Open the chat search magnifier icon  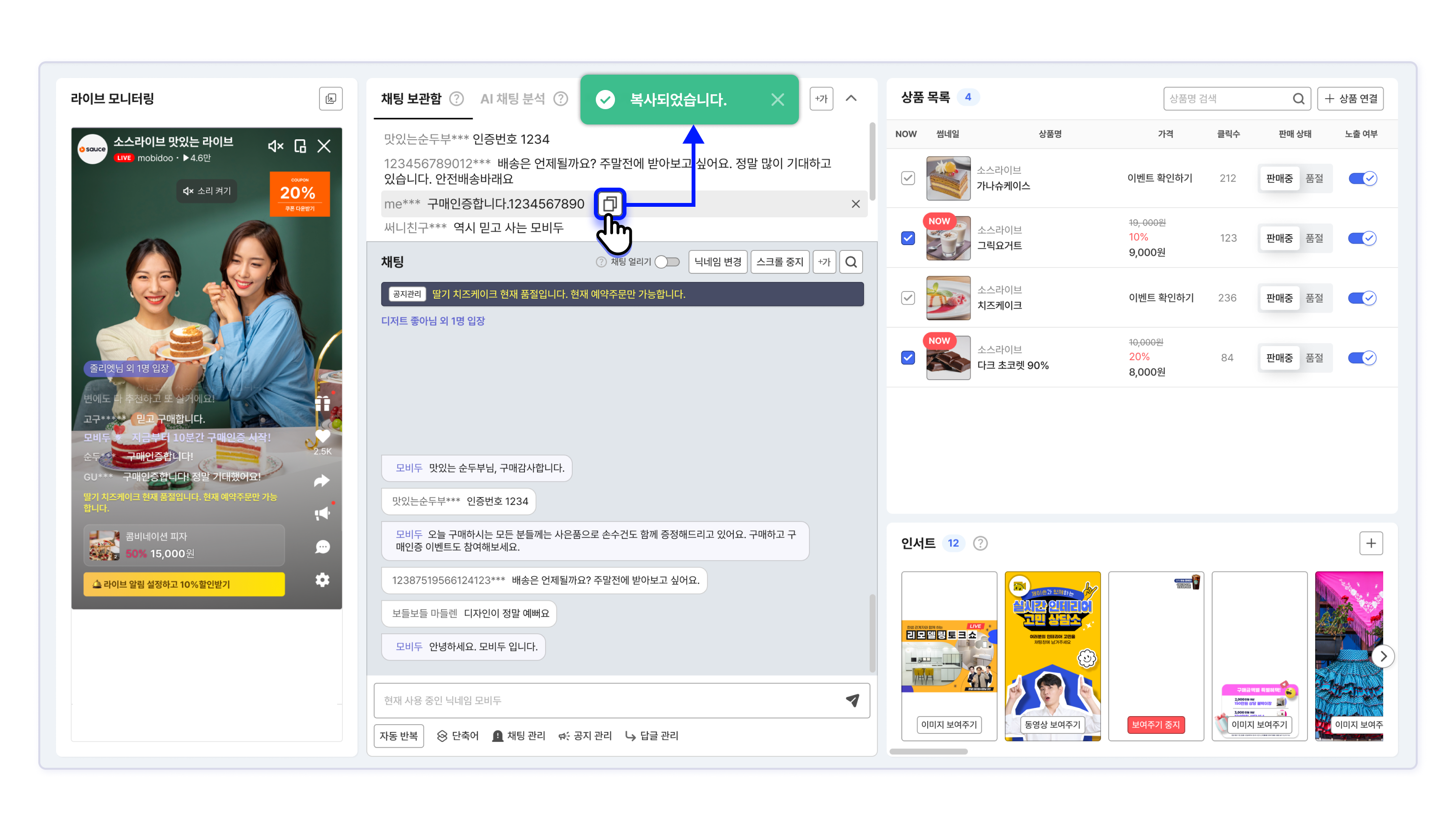pyautogui.click(x=851, y=262)
